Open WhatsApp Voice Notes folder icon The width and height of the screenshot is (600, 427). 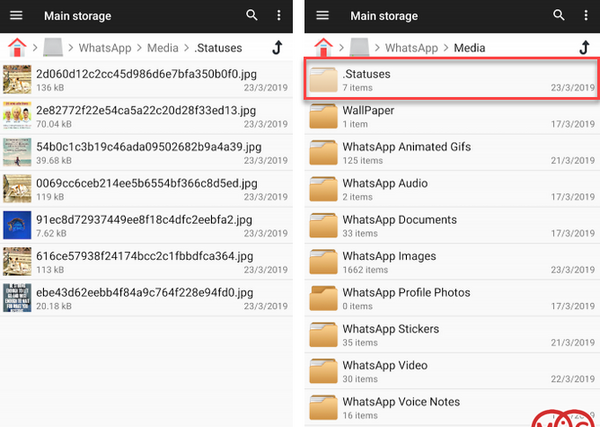[323, 407]
